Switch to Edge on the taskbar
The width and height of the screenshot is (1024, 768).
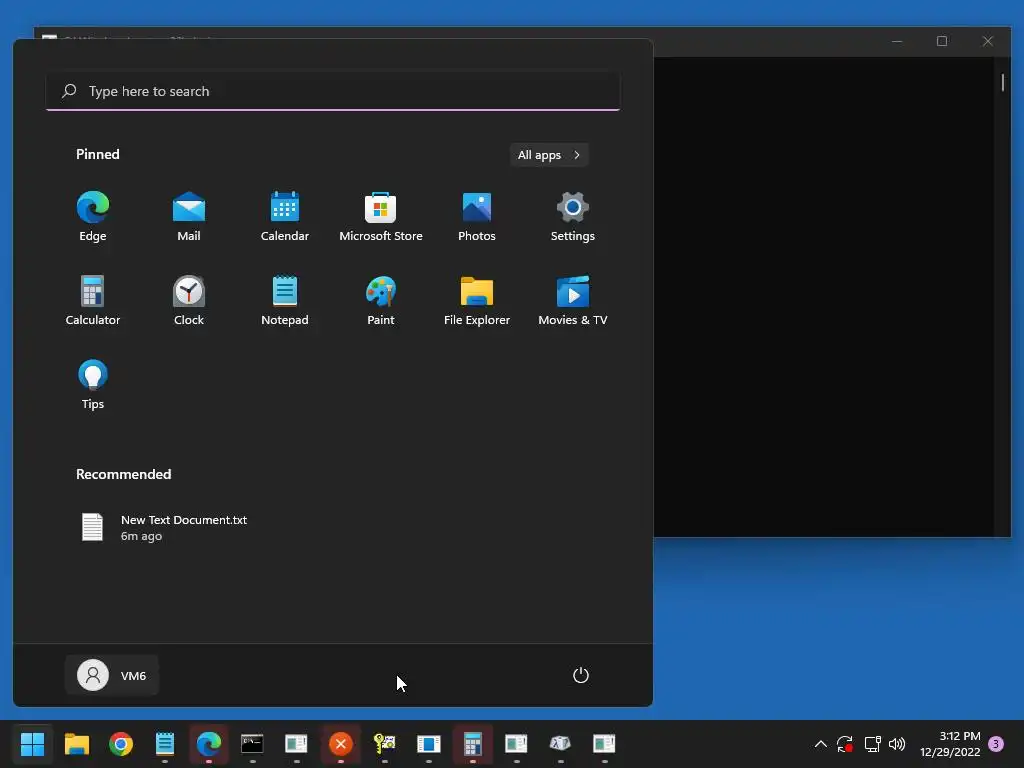(x=209, y=744)
